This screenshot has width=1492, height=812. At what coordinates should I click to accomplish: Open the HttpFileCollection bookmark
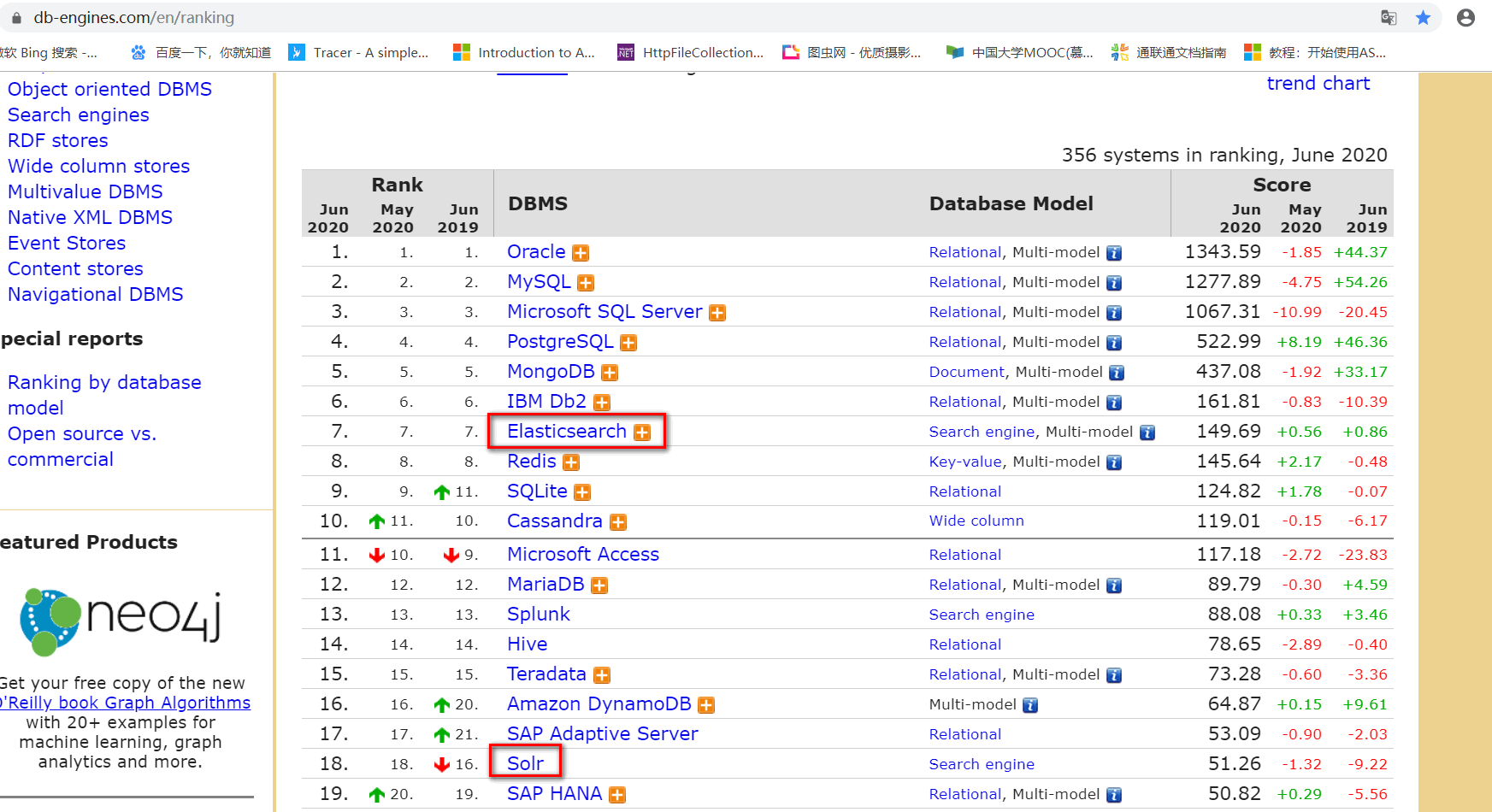[691, 53]
